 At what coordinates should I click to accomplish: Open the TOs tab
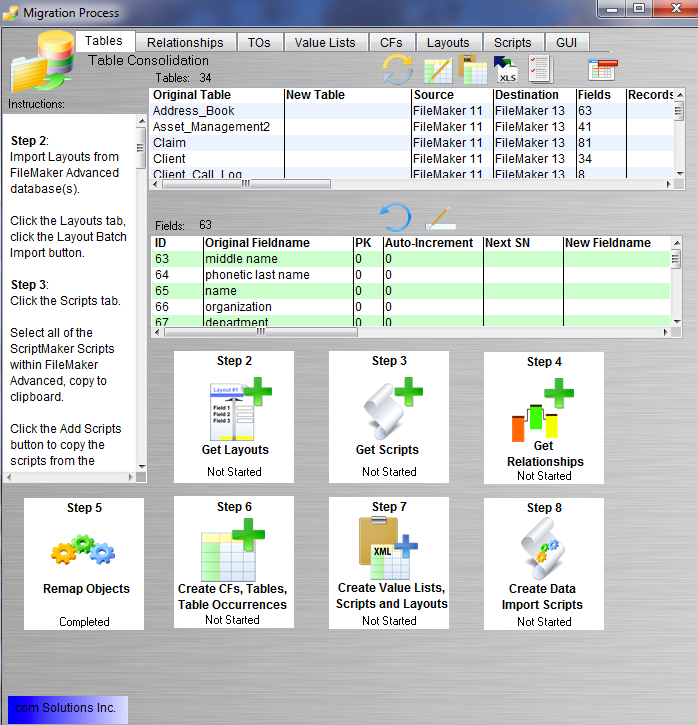tap(259, 43)
